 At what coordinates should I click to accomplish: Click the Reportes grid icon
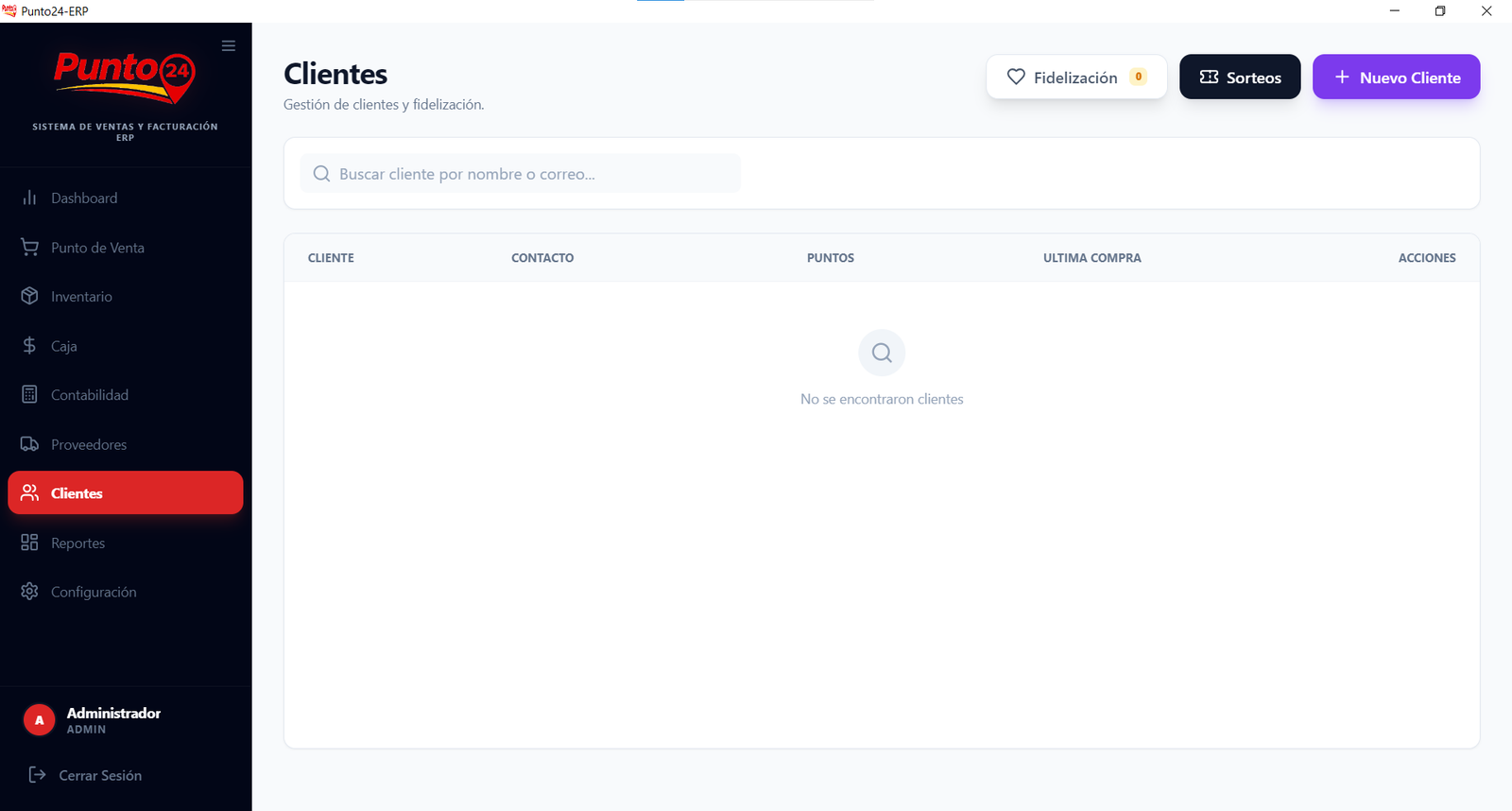click(29, 542)
